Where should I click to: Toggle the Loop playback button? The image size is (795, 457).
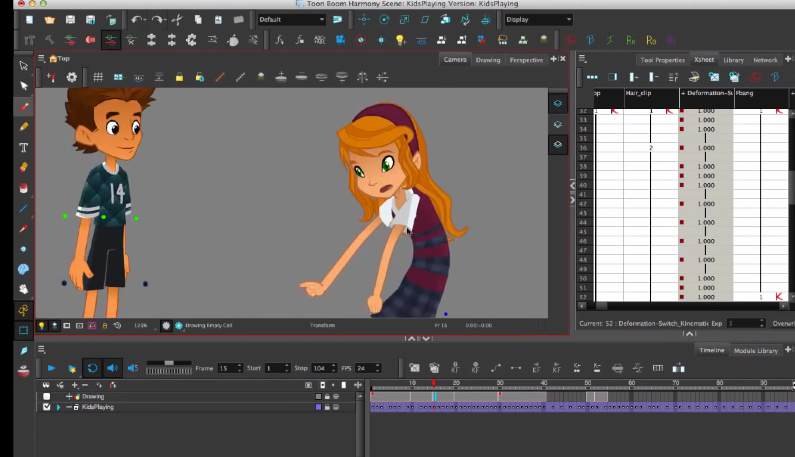[x=91, y=368]
